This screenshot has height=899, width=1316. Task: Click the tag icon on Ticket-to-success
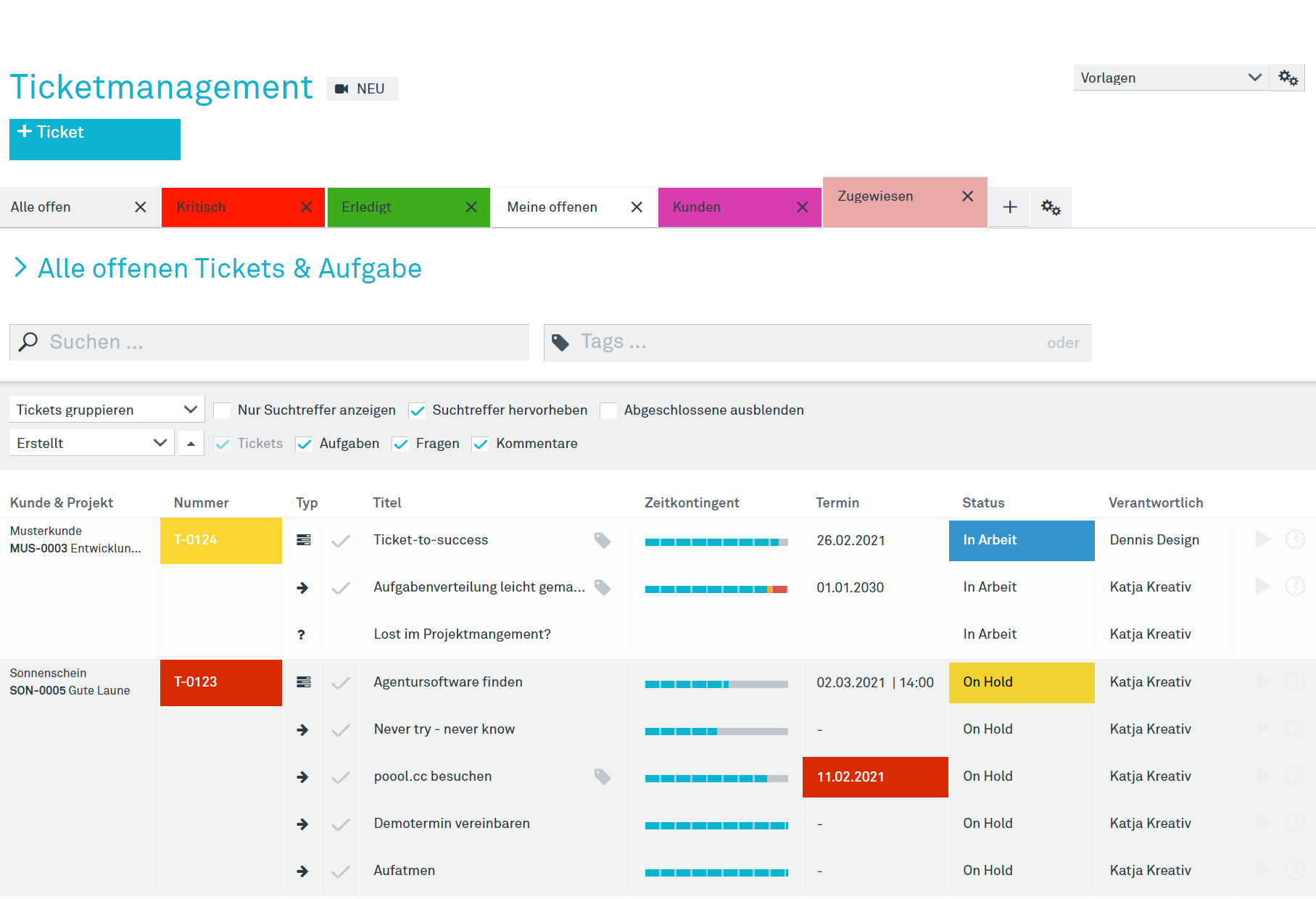[603, 539]
